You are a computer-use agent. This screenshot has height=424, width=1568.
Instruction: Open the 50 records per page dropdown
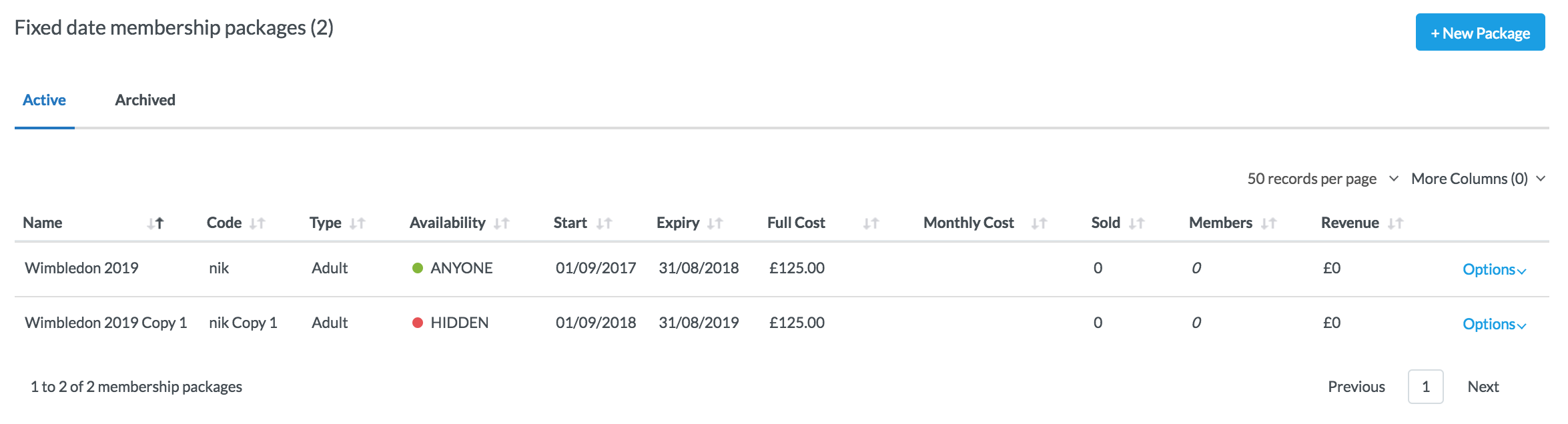coord(1322,179)
